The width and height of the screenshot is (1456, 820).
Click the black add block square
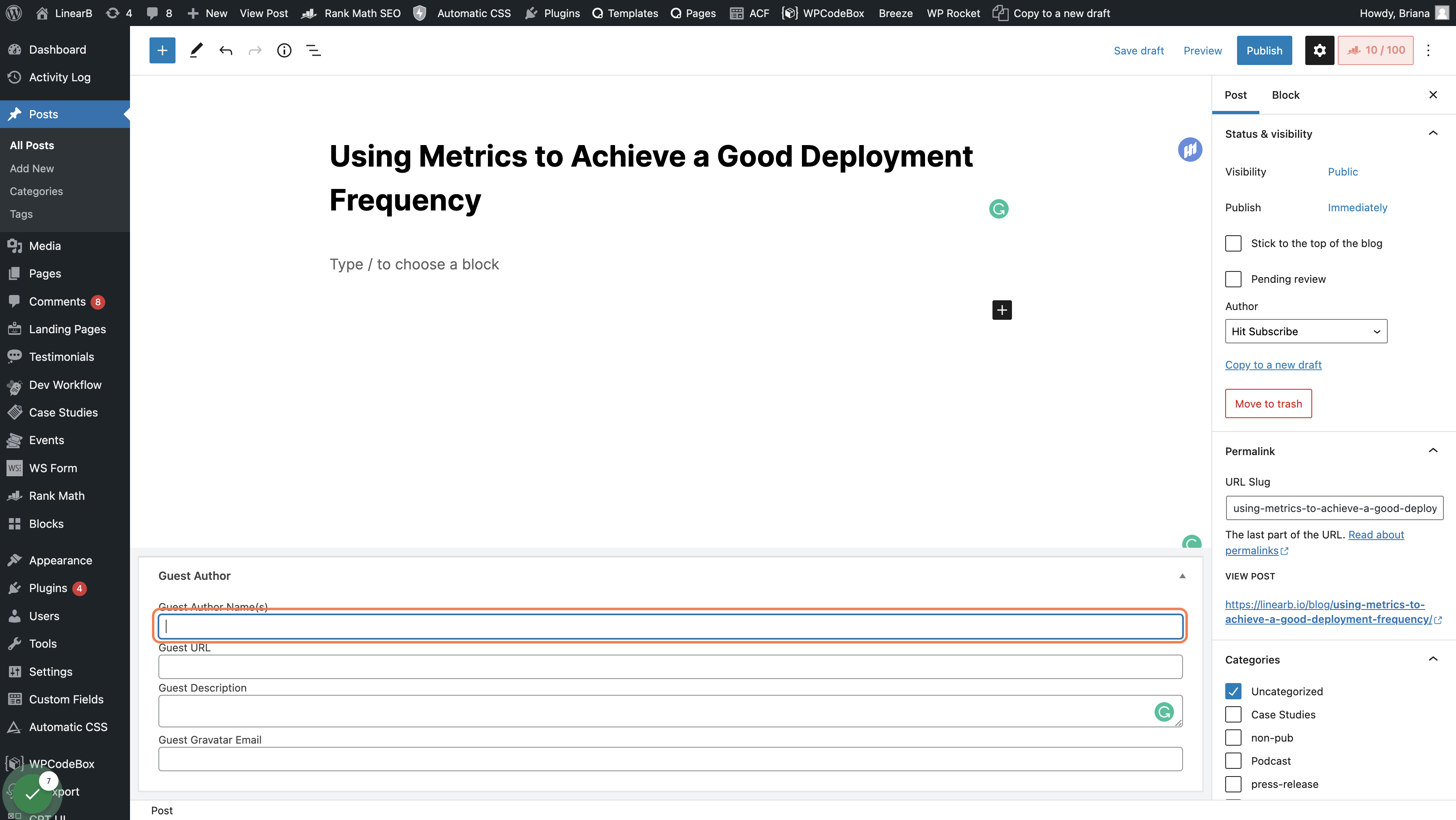click(x=1001, y=310)
